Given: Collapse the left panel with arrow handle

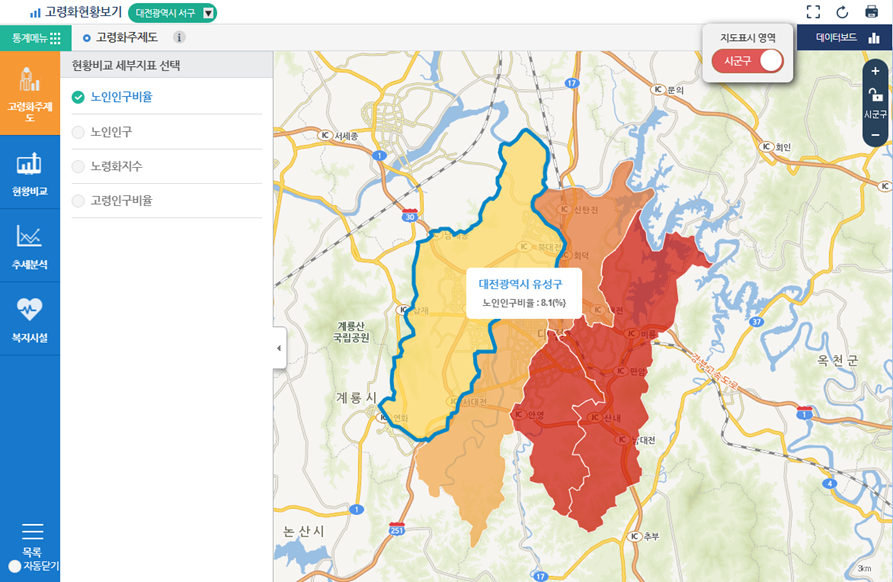Looking at the screenshot, I should 279,348.
